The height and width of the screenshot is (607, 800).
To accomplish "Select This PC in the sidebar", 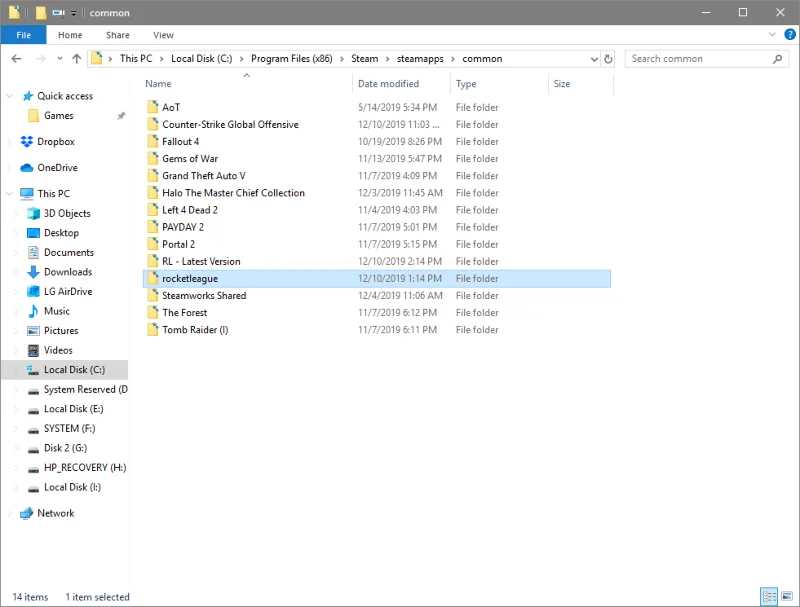I will 53,194.
